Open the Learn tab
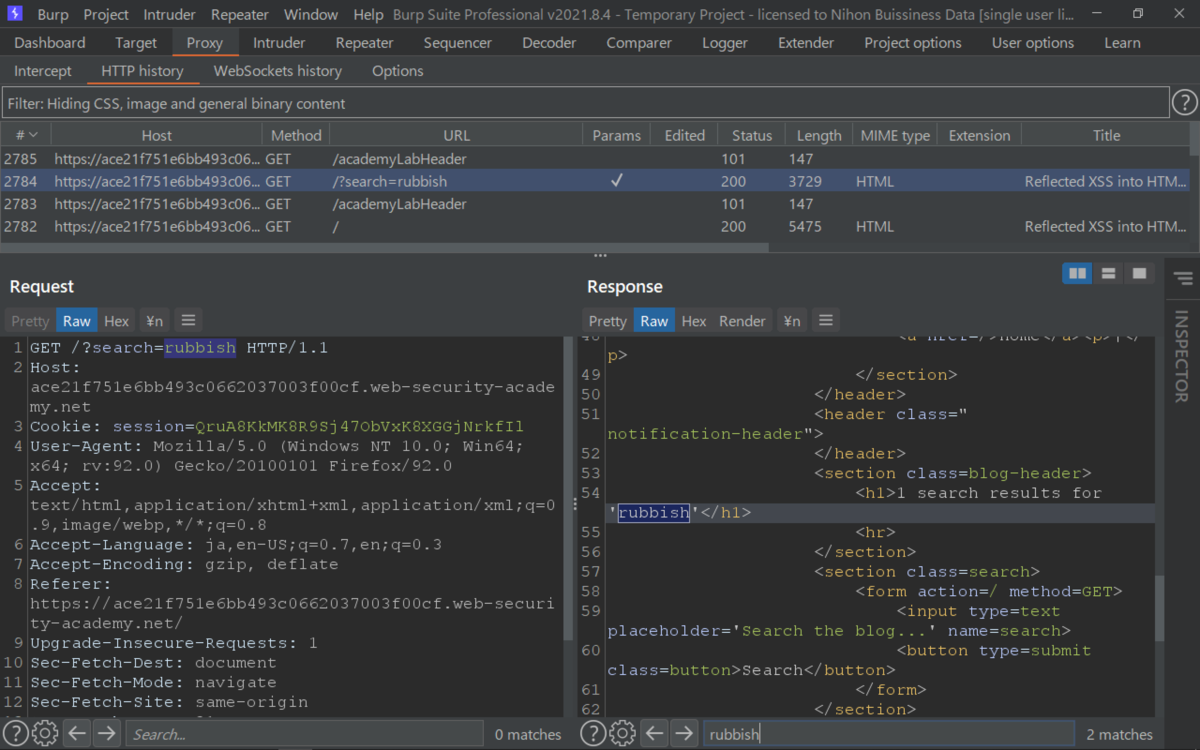 pyautogui.click(x=1122, y=43)
